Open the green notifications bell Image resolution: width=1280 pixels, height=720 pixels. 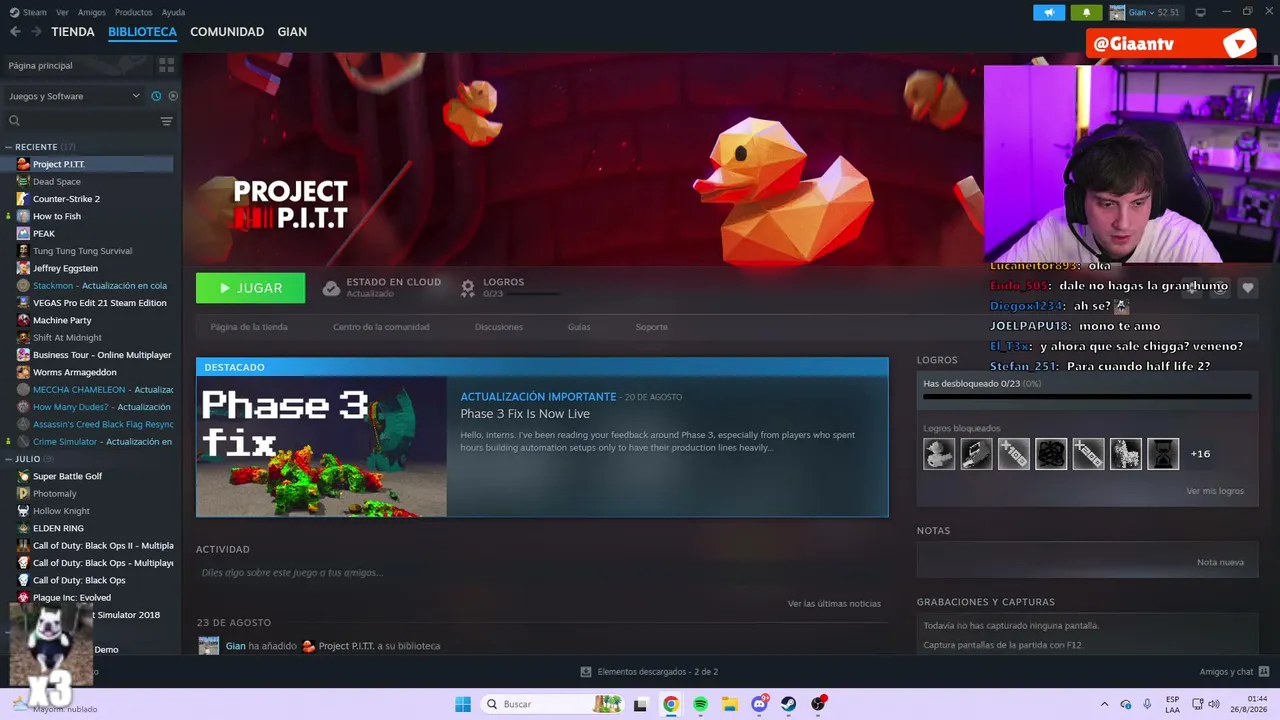coord(1086,12)
